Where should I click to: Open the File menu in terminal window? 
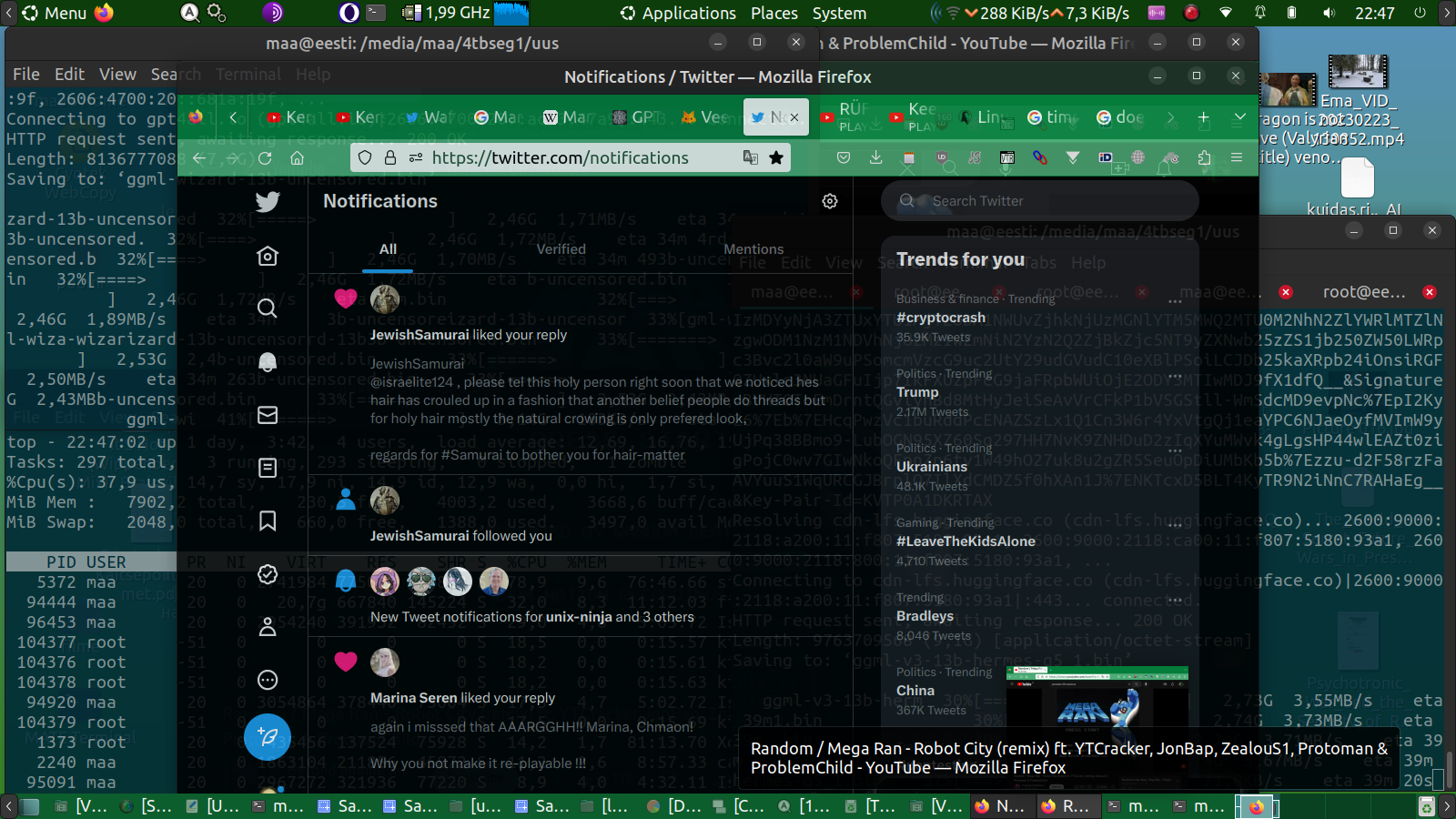(26, 75)
